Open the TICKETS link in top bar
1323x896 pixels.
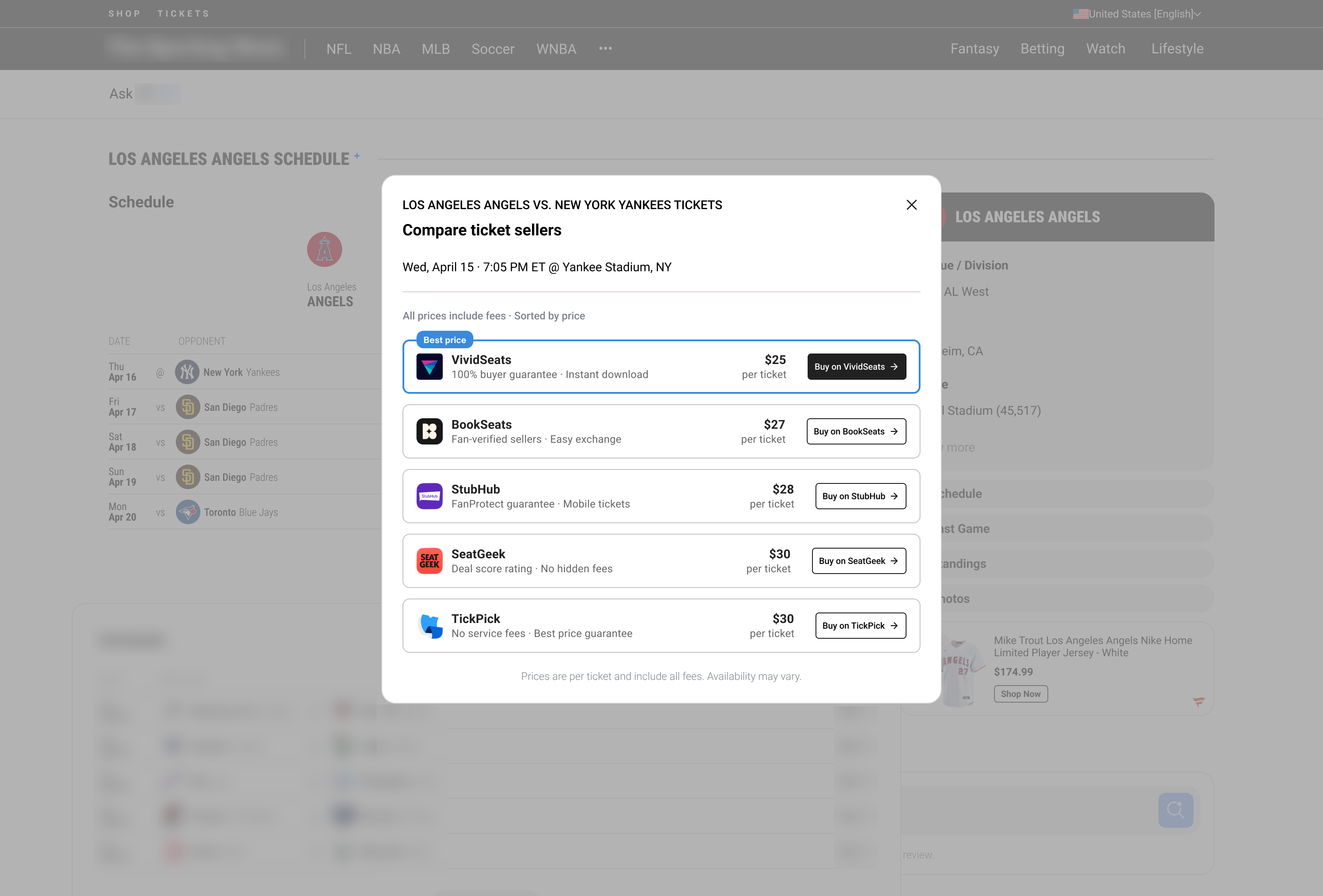pyautogui.click(x=183, y=14)
